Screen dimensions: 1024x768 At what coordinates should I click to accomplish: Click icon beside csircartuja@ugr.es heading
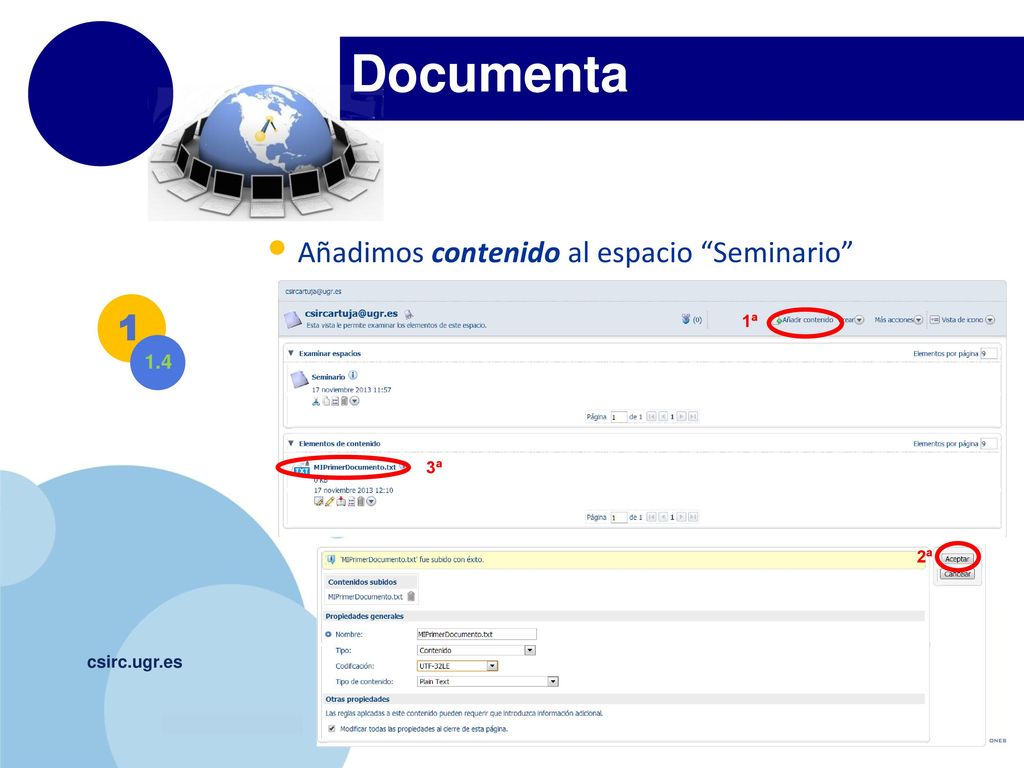click(x=409, y=314)
